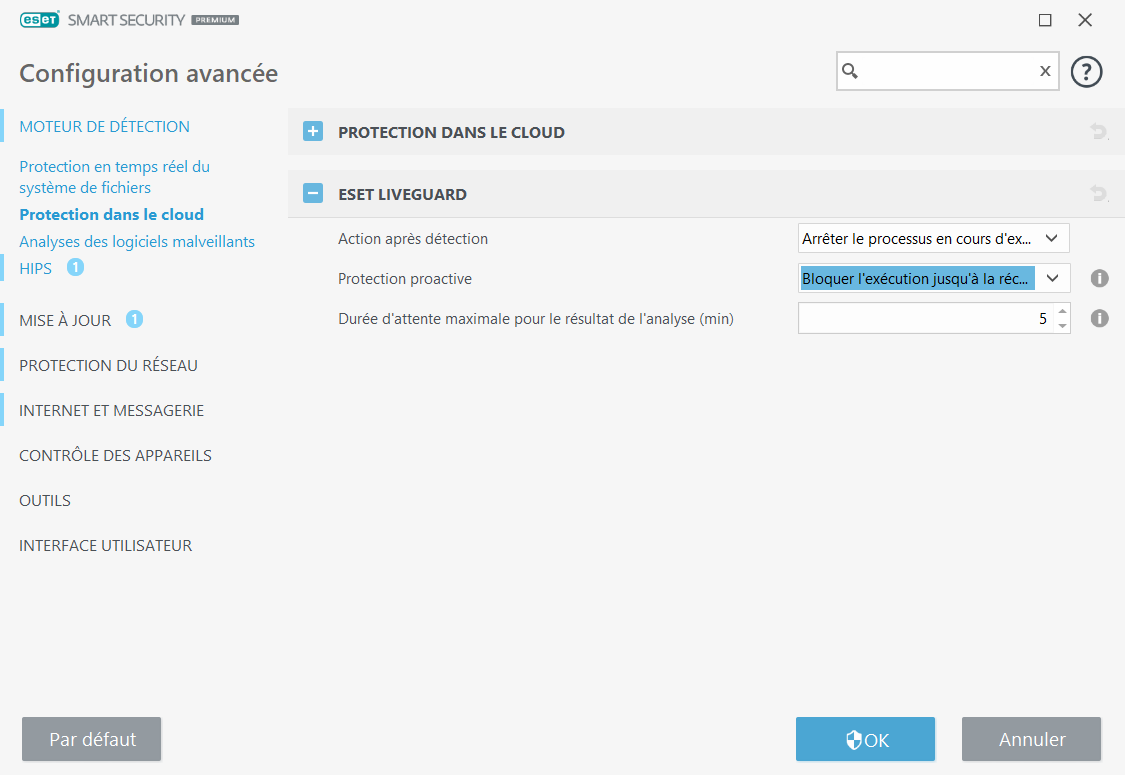
Task: Increase the max wait duration value
Action: click(1063, 311)
